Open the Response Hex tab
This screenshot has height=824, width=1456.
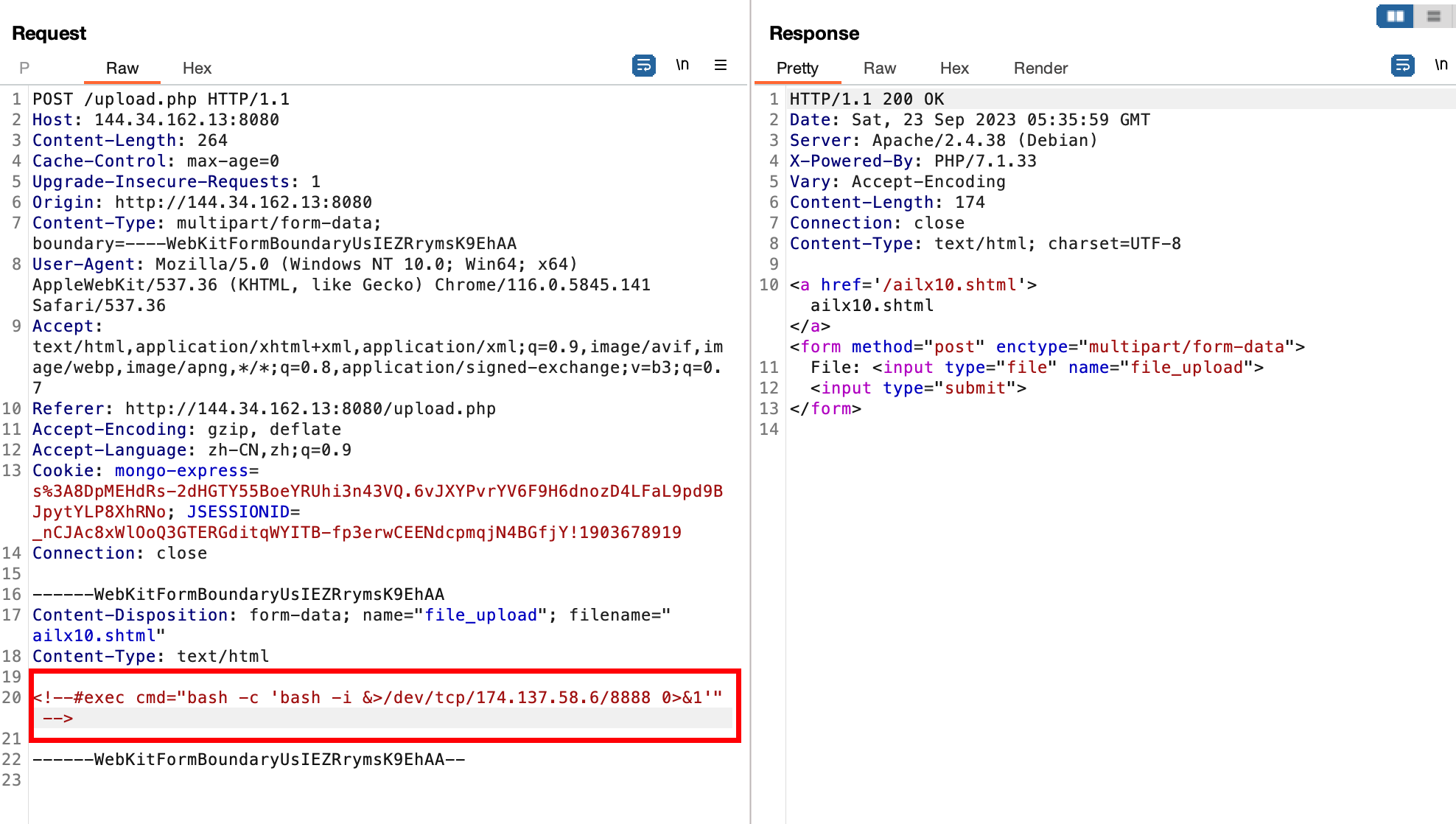click(x=954, y=68)
